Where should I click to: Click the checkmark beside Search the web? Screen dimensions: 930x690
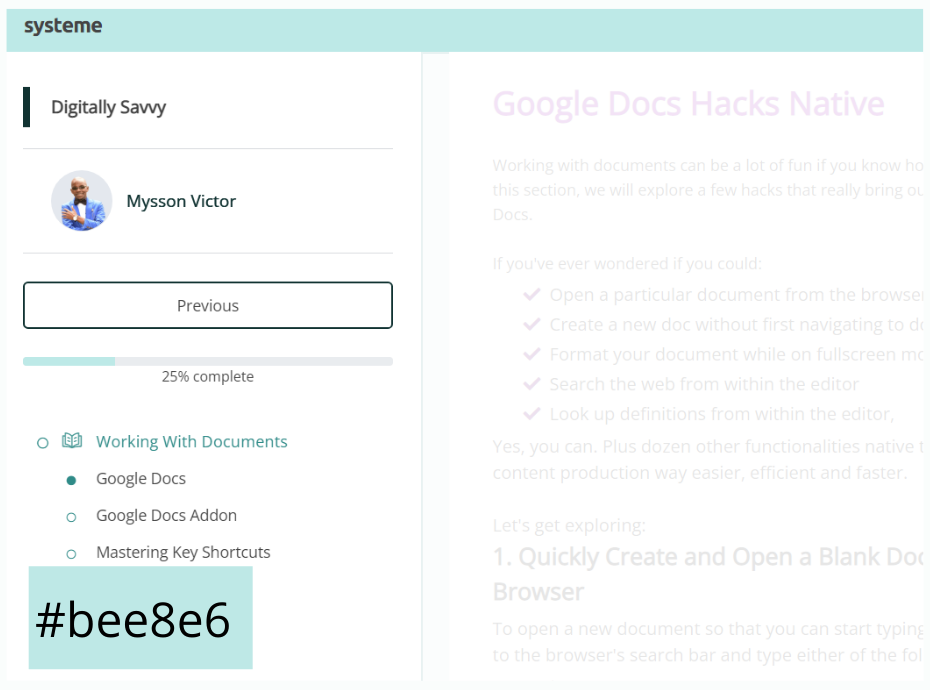tap(532, 384)
